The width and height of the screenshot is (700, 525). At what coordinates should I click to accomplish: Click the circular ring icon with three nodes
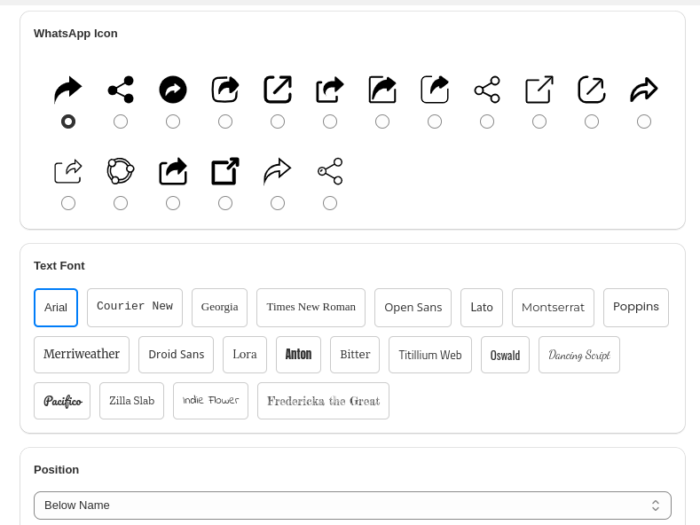121,171
